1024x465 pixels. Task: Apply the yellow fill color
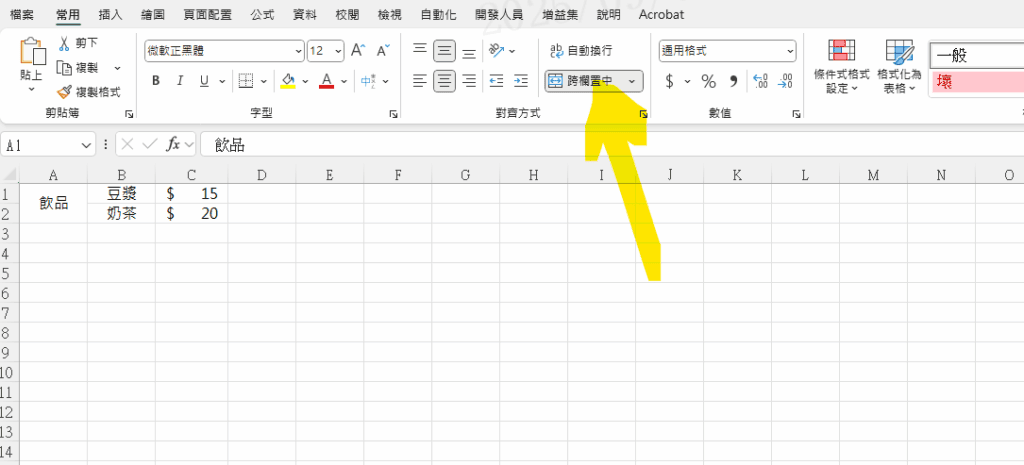[288, 81]
